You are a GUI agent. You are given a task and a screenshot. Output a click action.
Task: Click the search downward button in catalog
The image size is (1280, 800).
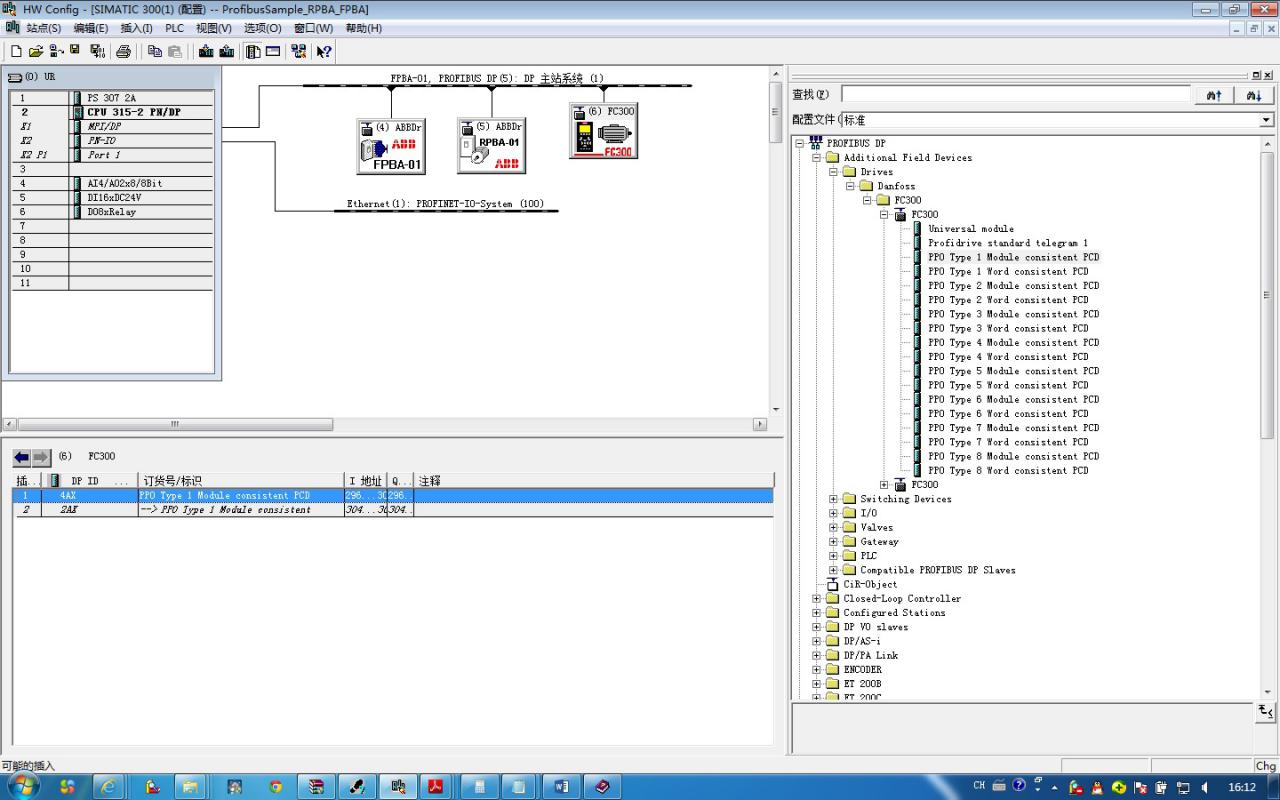coord(1254,95)
